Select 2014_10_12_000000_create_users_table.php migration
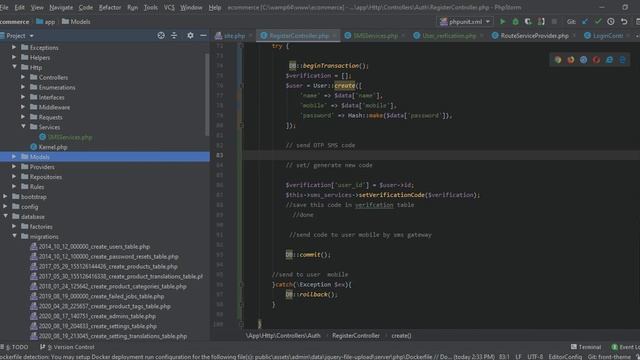 [x=90, y=247]
